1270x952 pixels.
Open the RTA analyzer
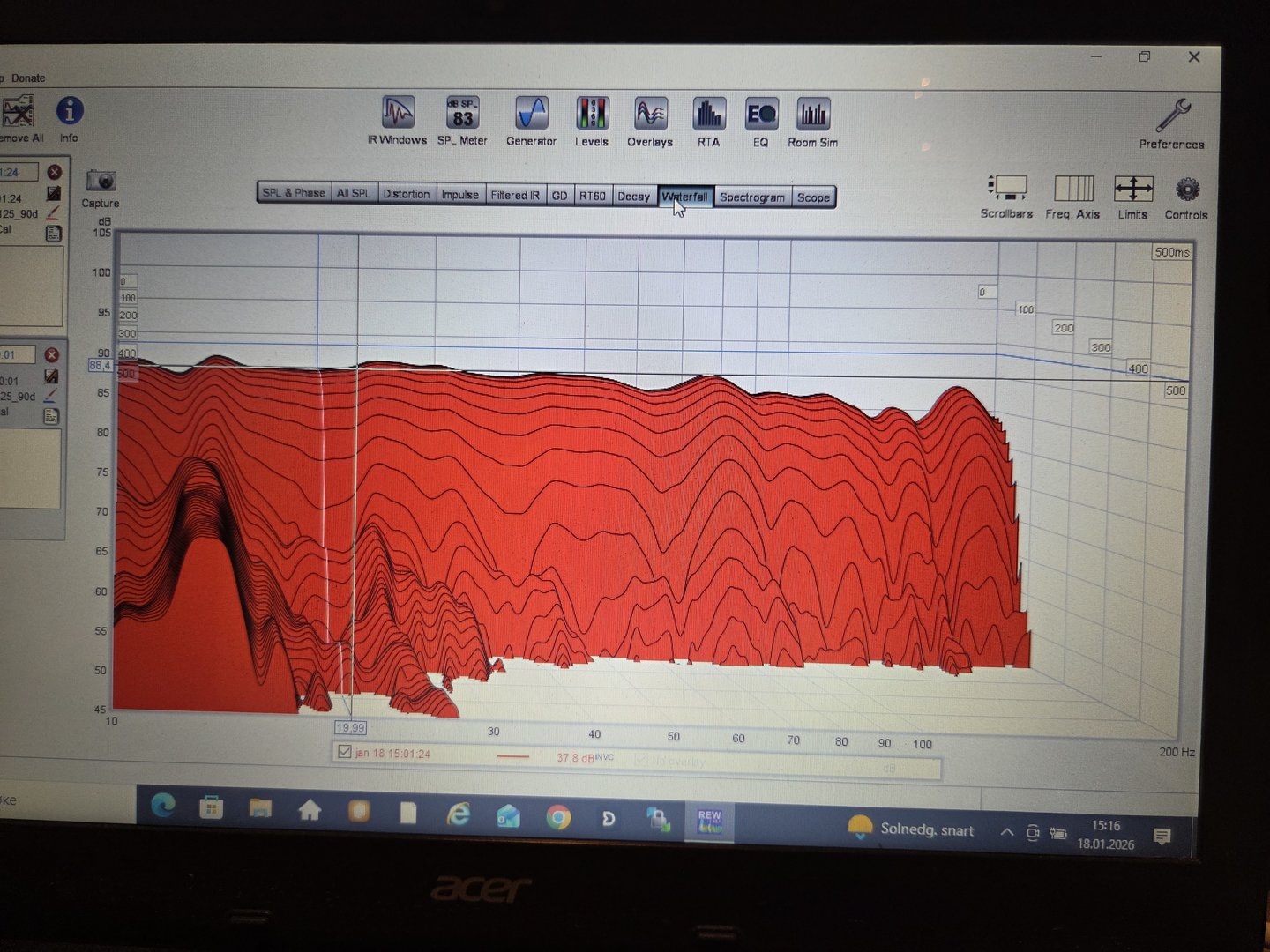click(x=708, y=123)
